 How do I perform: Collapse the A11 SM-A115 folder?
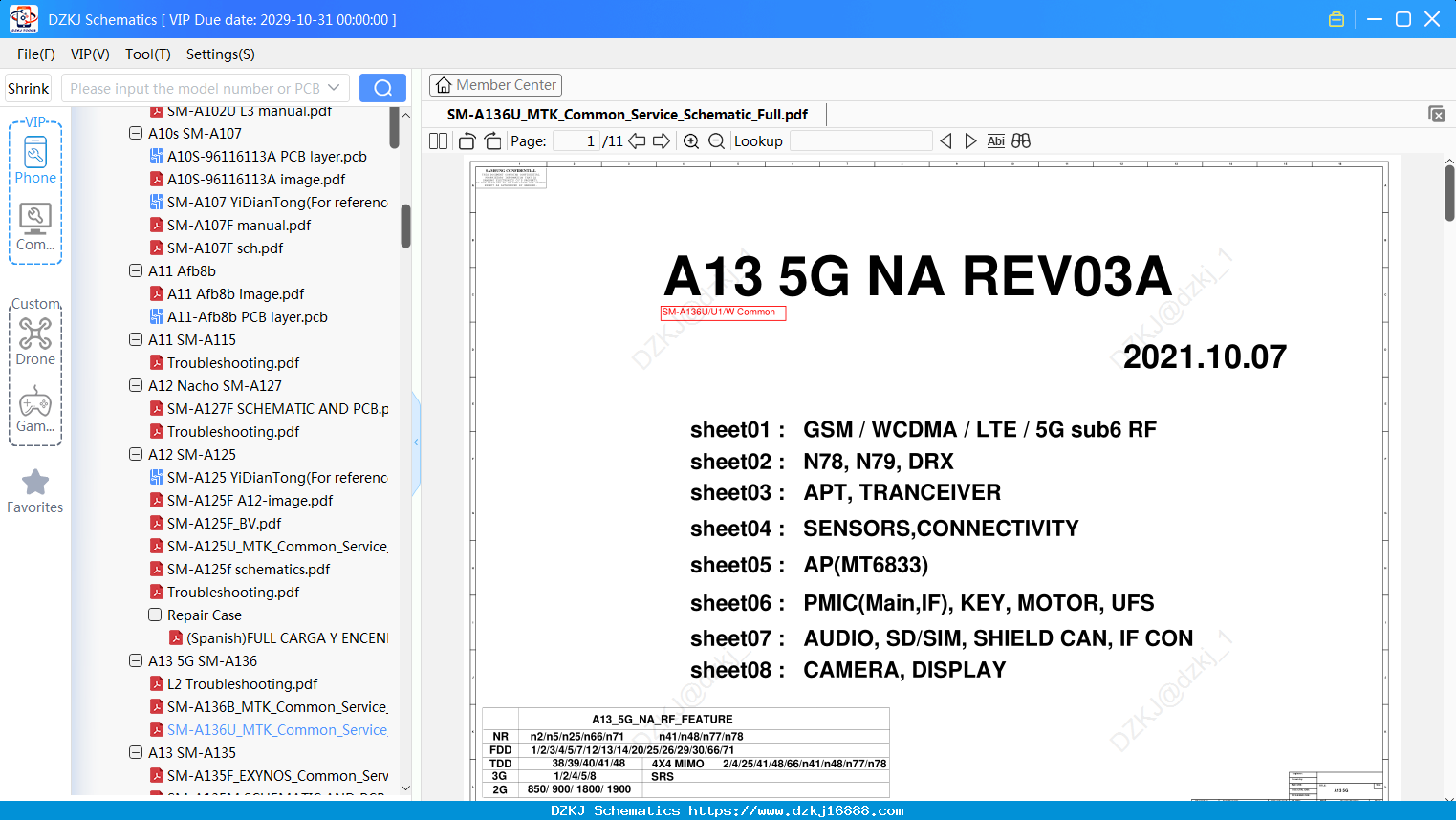click(x=136, y=340)
